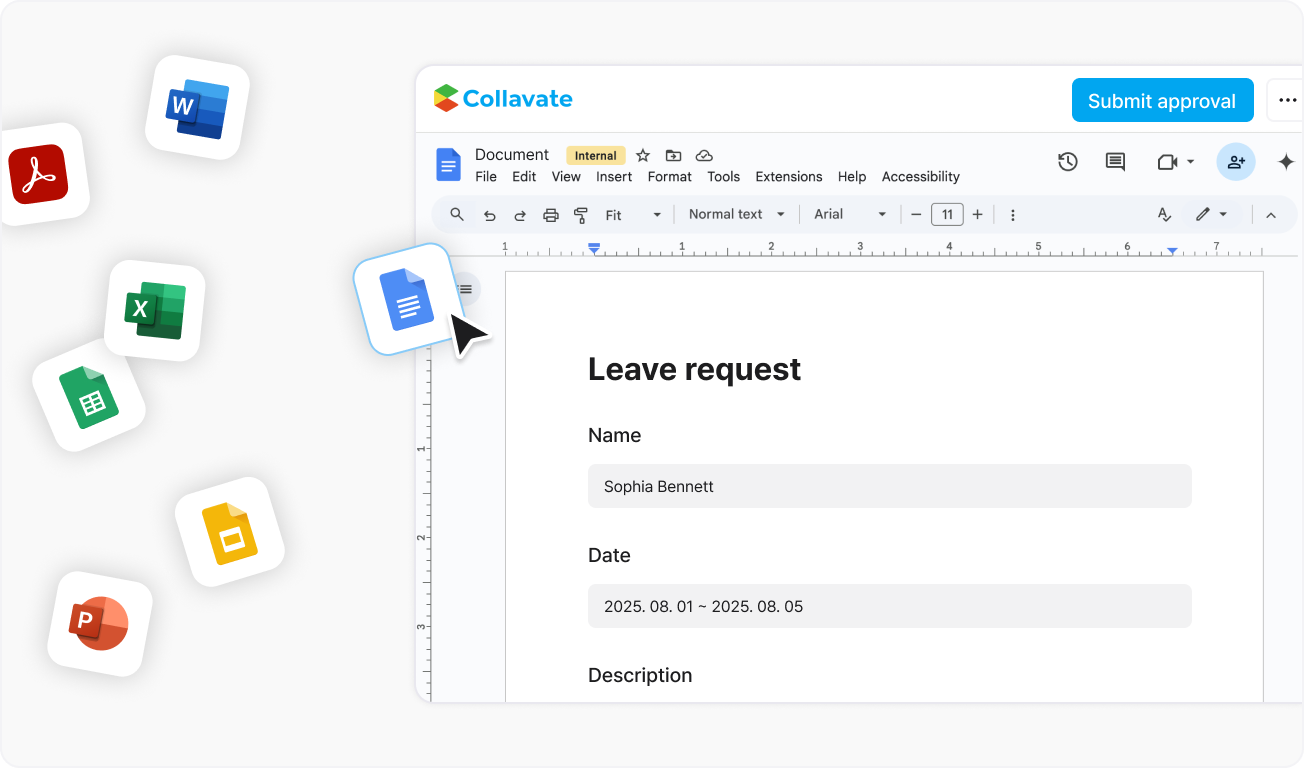Click the Google Sheets icon tile

(x=89, y=398)
